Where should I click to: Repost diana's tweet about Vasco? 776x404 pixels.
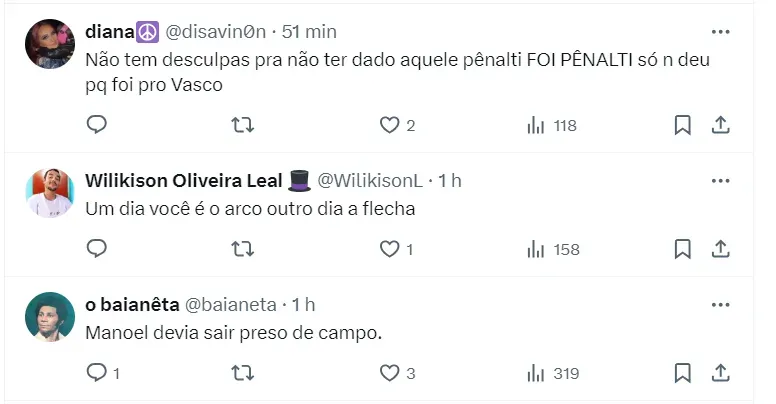243,125
